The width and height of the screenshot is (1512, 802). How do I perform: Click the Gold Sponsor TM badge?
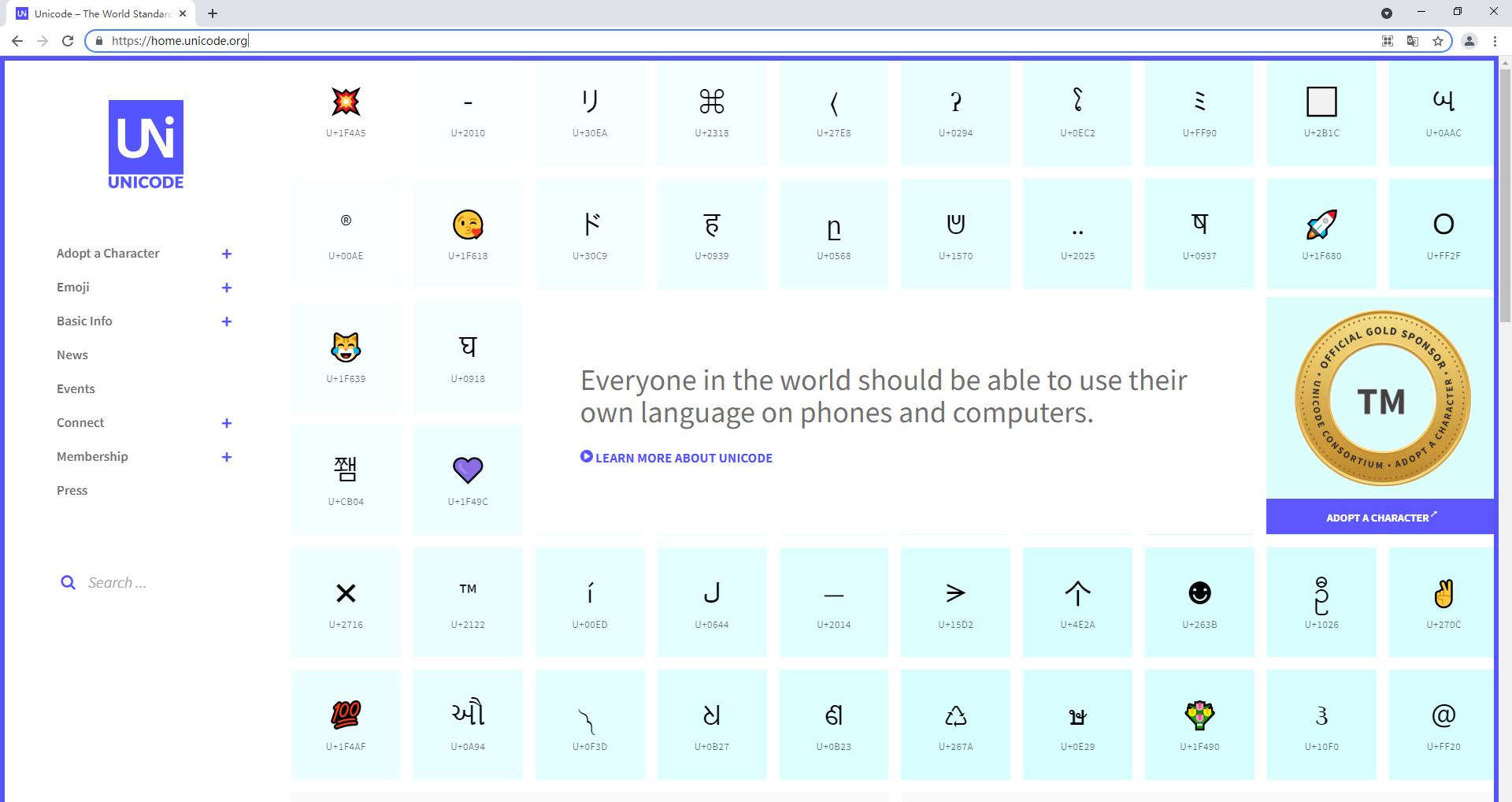[1382, 399]
